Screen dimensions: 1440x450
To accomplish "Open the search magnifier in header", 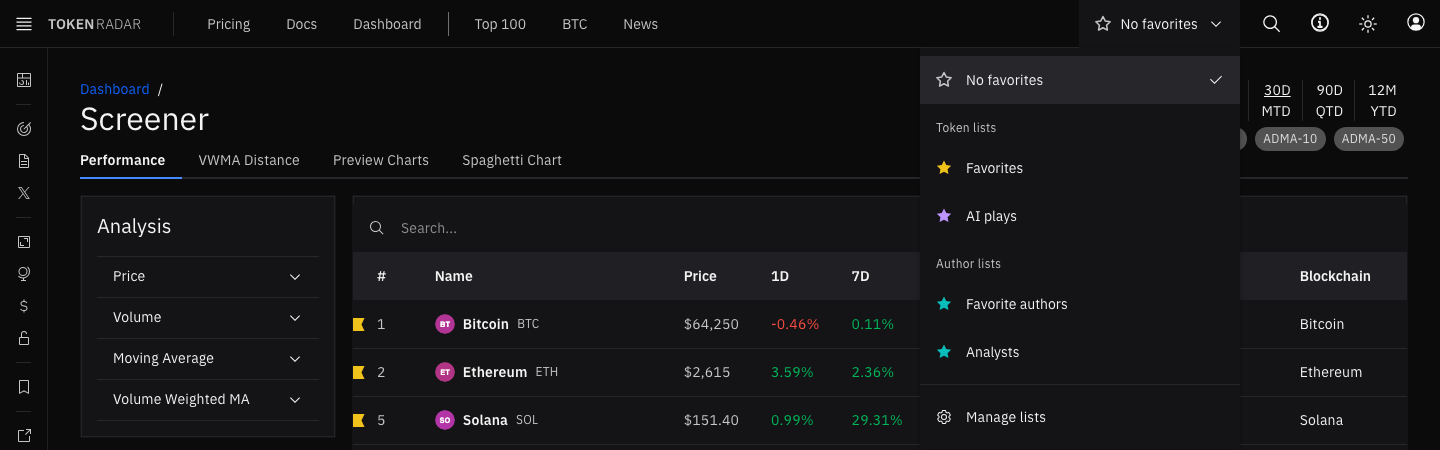I will [1271, 24].
